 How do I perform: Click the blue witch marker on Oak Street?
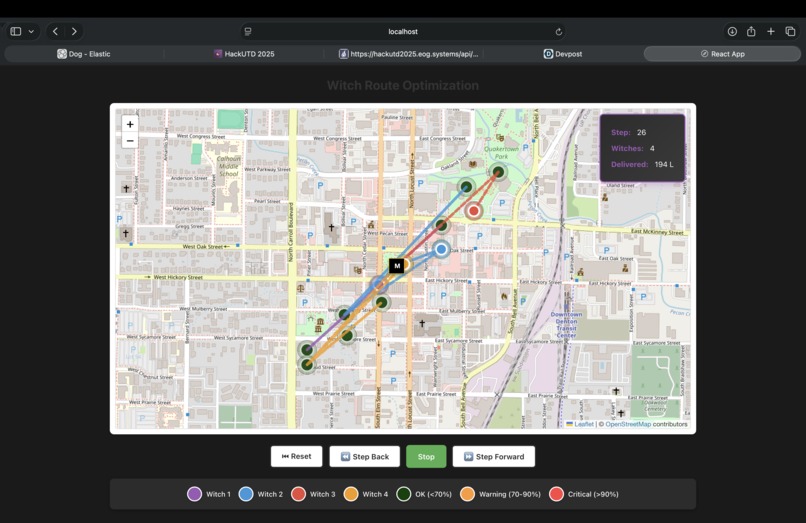[x=441, y=249]
